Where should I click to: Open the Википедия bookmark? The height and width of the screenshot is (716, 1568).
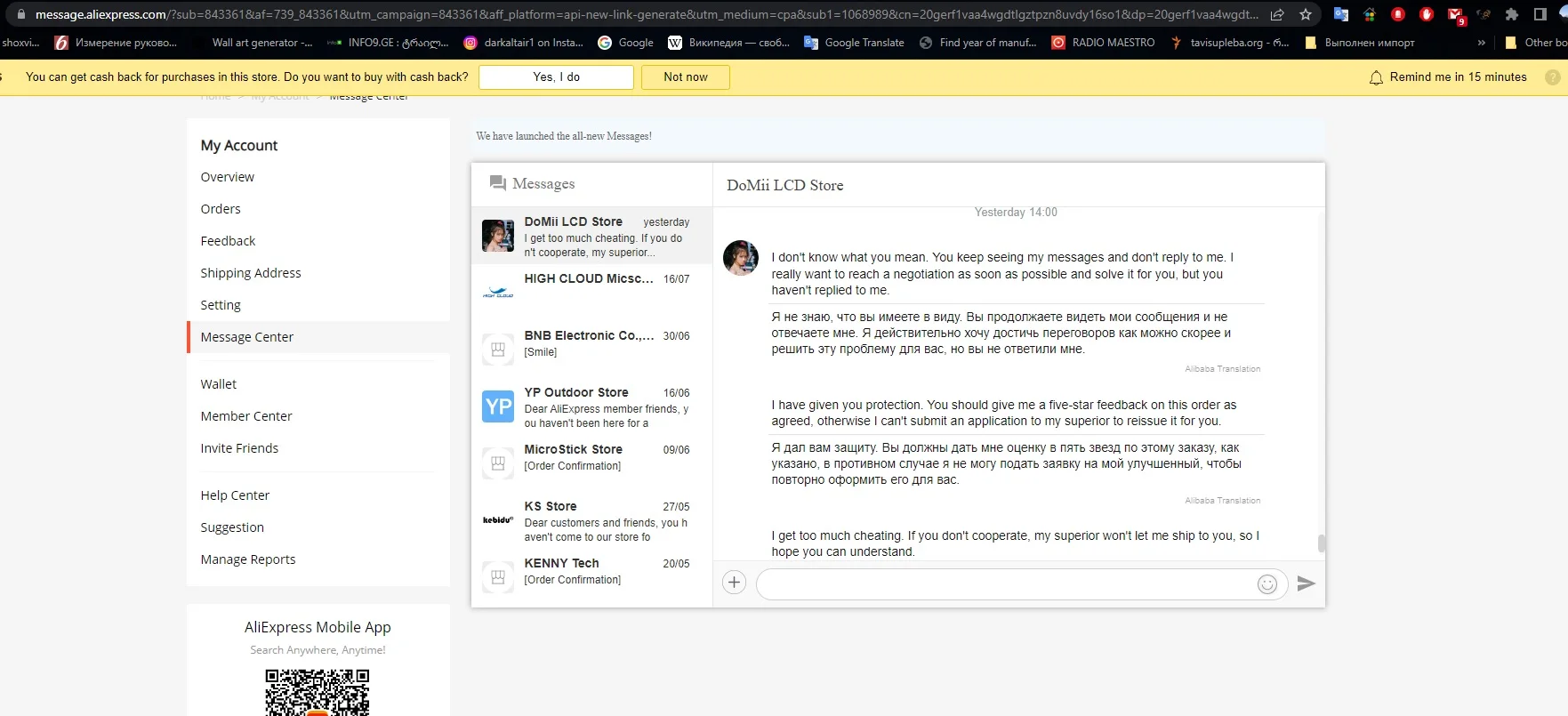coord(728,43)
